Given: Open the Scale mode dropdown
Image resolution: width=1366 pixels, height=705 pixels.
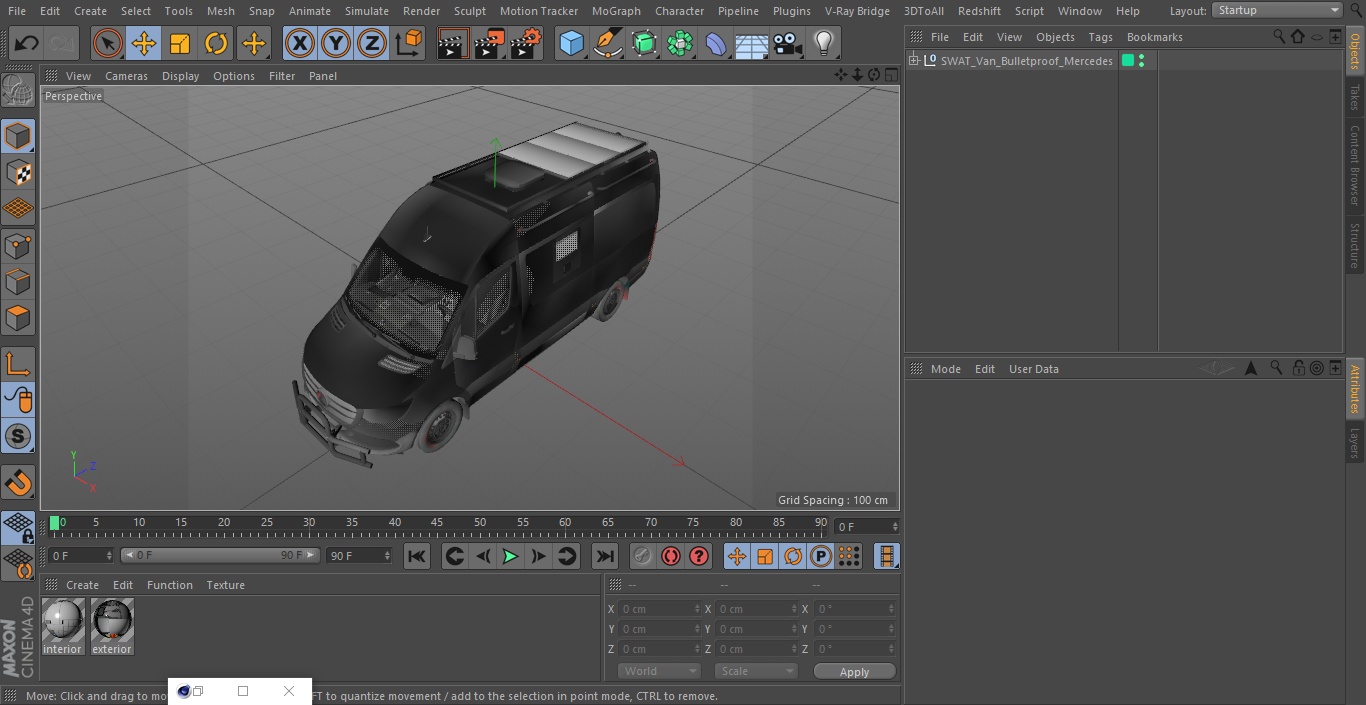Looking at the screenshot, I should pos(756,671).
